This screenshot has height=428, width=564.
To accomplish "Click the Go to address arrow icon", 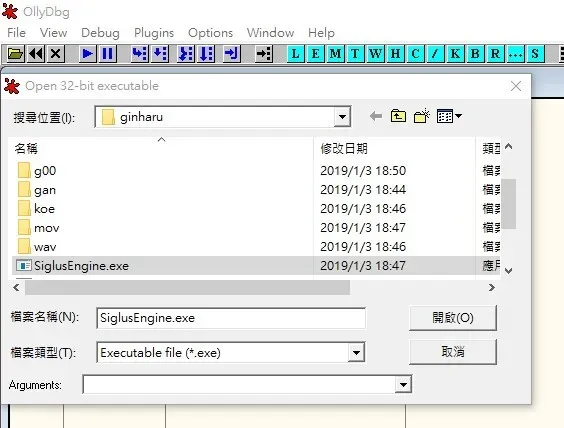I will (x=264, y=54).
